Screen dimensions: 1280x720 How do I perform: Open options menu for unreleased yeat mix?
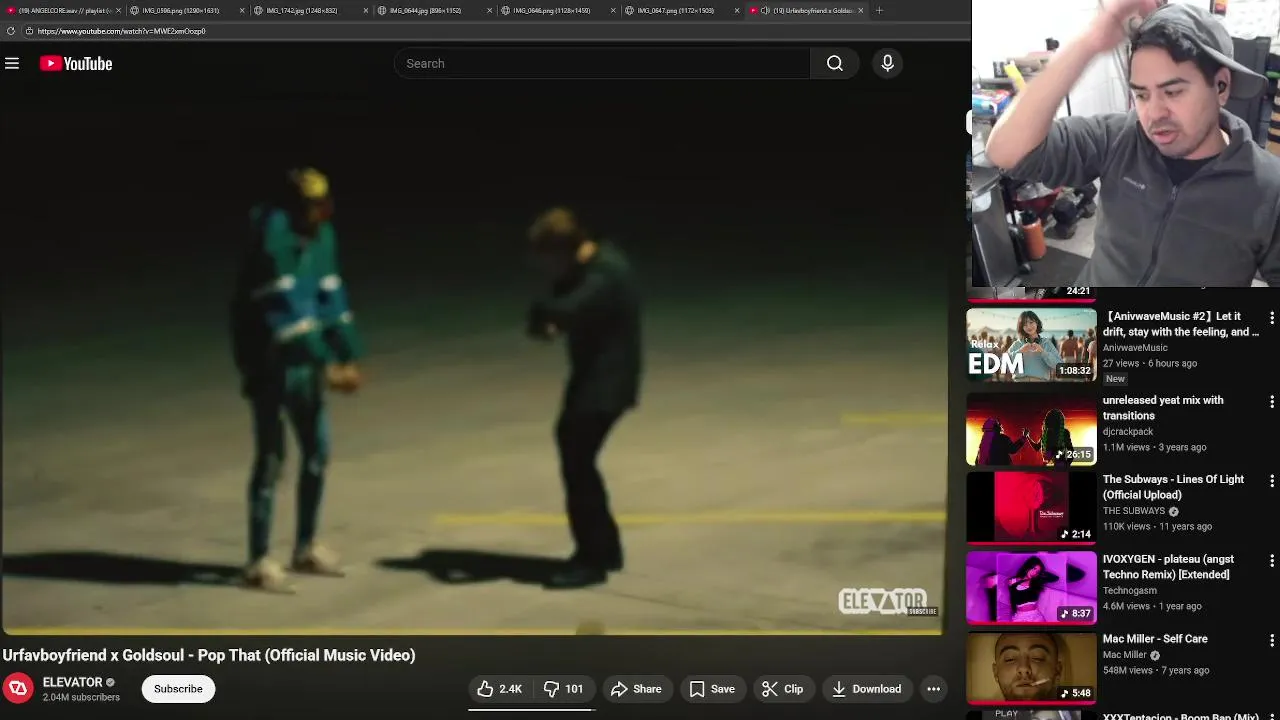tap(1271, 402)
